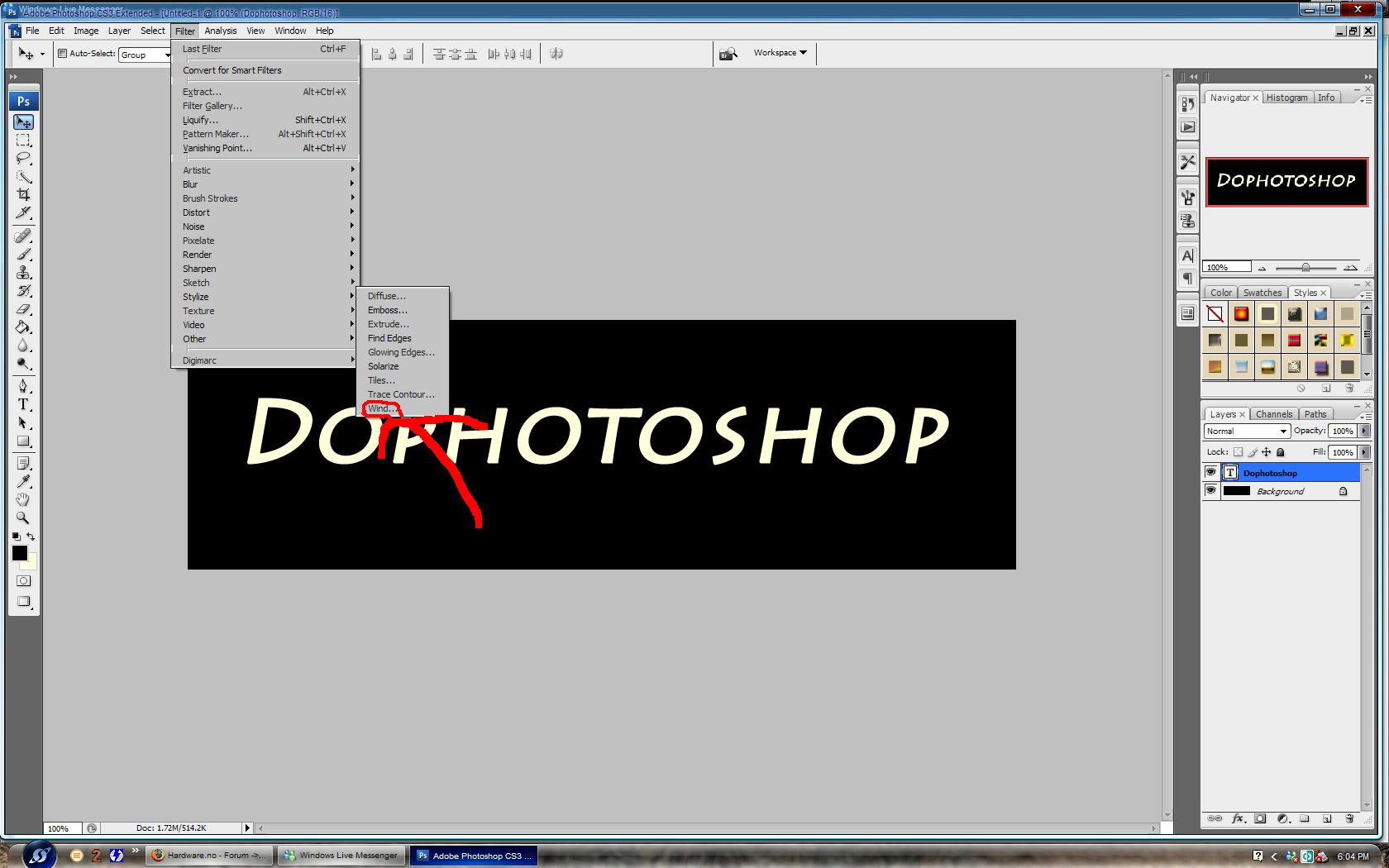1389x868 pixels.
Task: Select the Brush tool
Action: (x=23, y=255)
